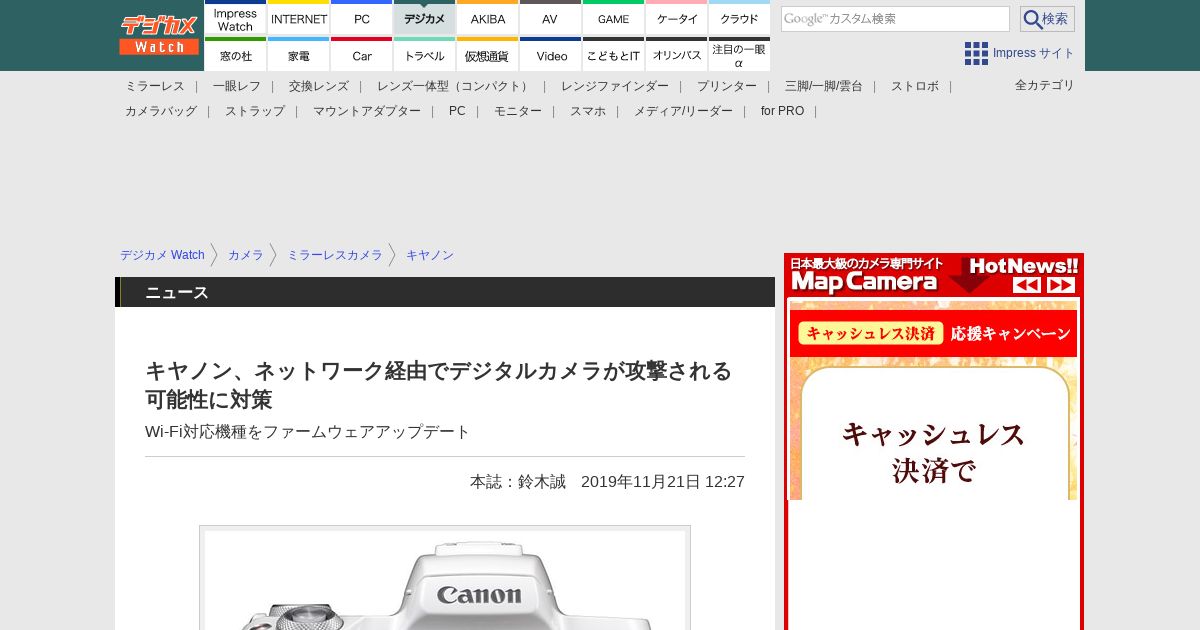Open the for PRO category link
Screen dimensions: 1200x630
pyautogui.click(x=782, y=111)
